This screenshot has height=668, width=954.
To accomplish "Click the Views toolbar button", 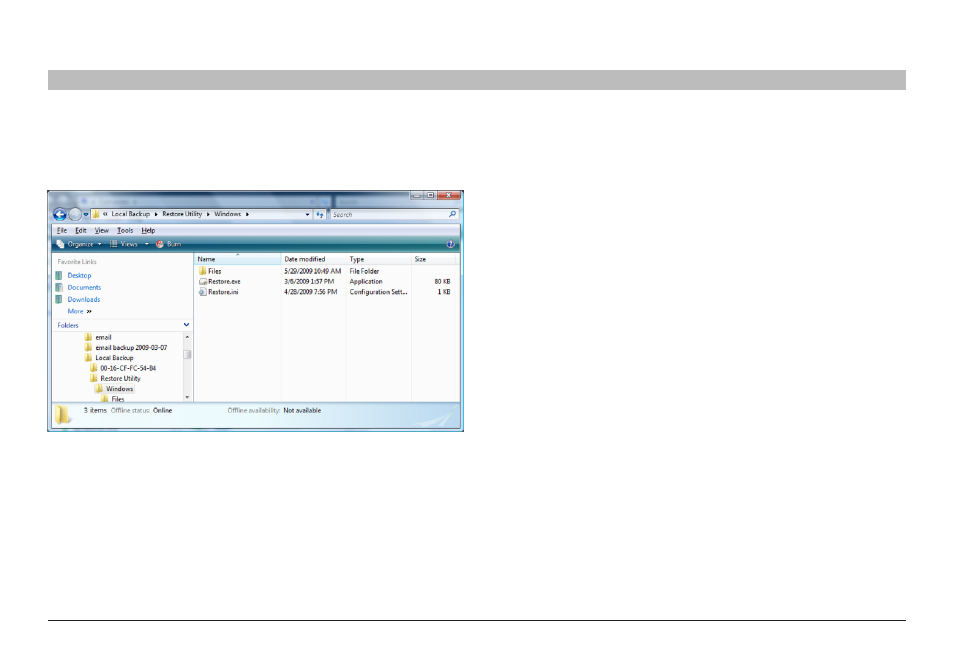I will click(124, 244).
